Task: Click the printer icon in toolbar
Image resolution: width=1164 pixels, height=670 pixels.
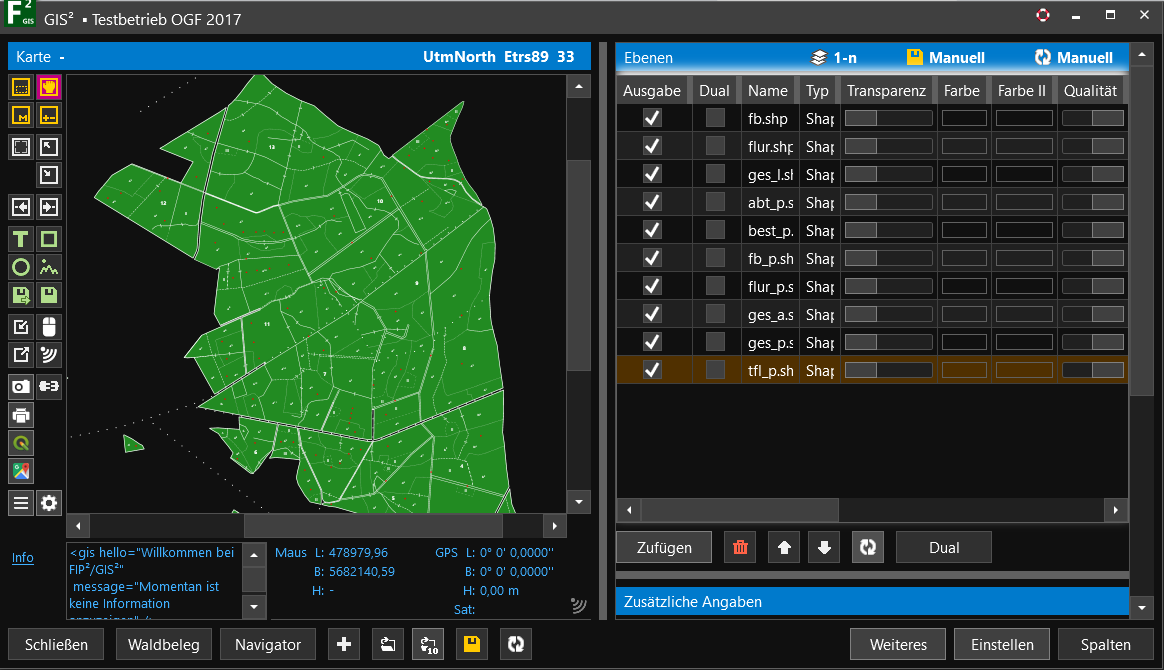Action: [21, 414]
